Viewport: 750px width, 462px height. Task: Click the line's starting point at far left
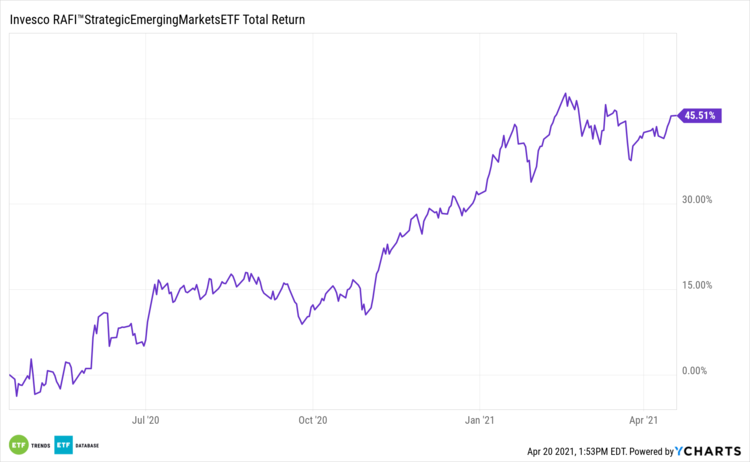coord(10,375)
